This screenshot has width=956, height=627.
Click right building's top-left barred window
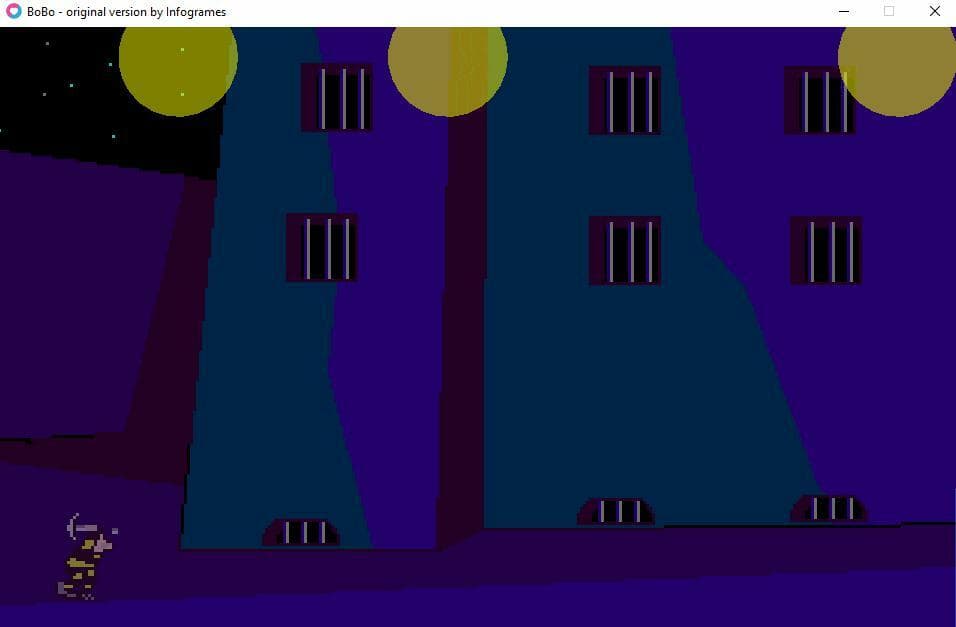coord(625,101)
